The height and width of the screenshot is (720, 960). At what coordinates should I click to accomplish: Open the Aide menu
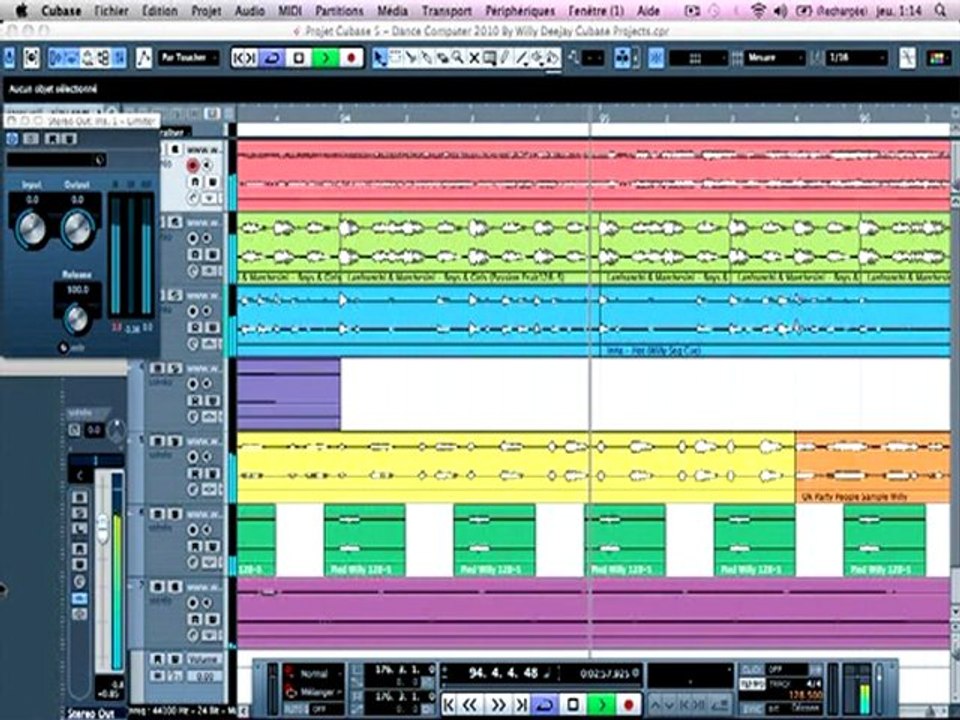click(648, 11)
